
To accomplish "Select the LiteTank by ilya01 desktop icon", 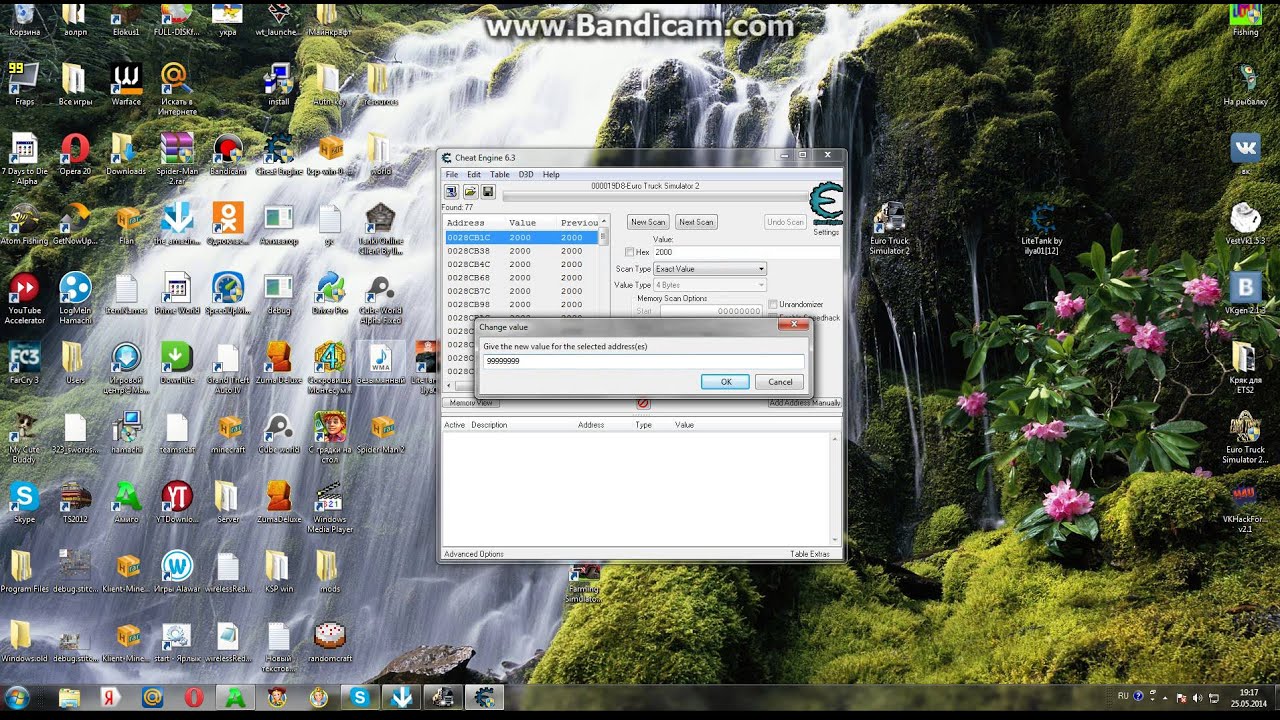I will 1041,228.
